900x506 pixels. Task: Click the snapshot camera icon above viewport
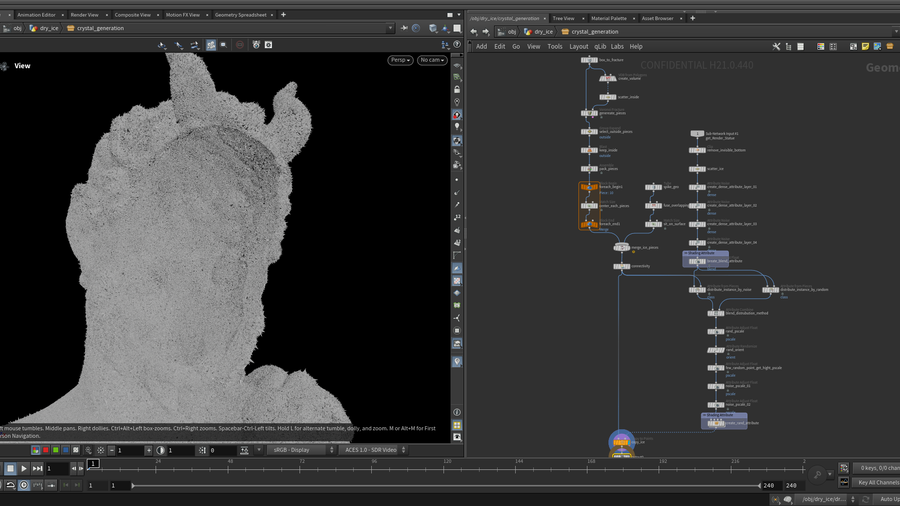click(268, 45)
